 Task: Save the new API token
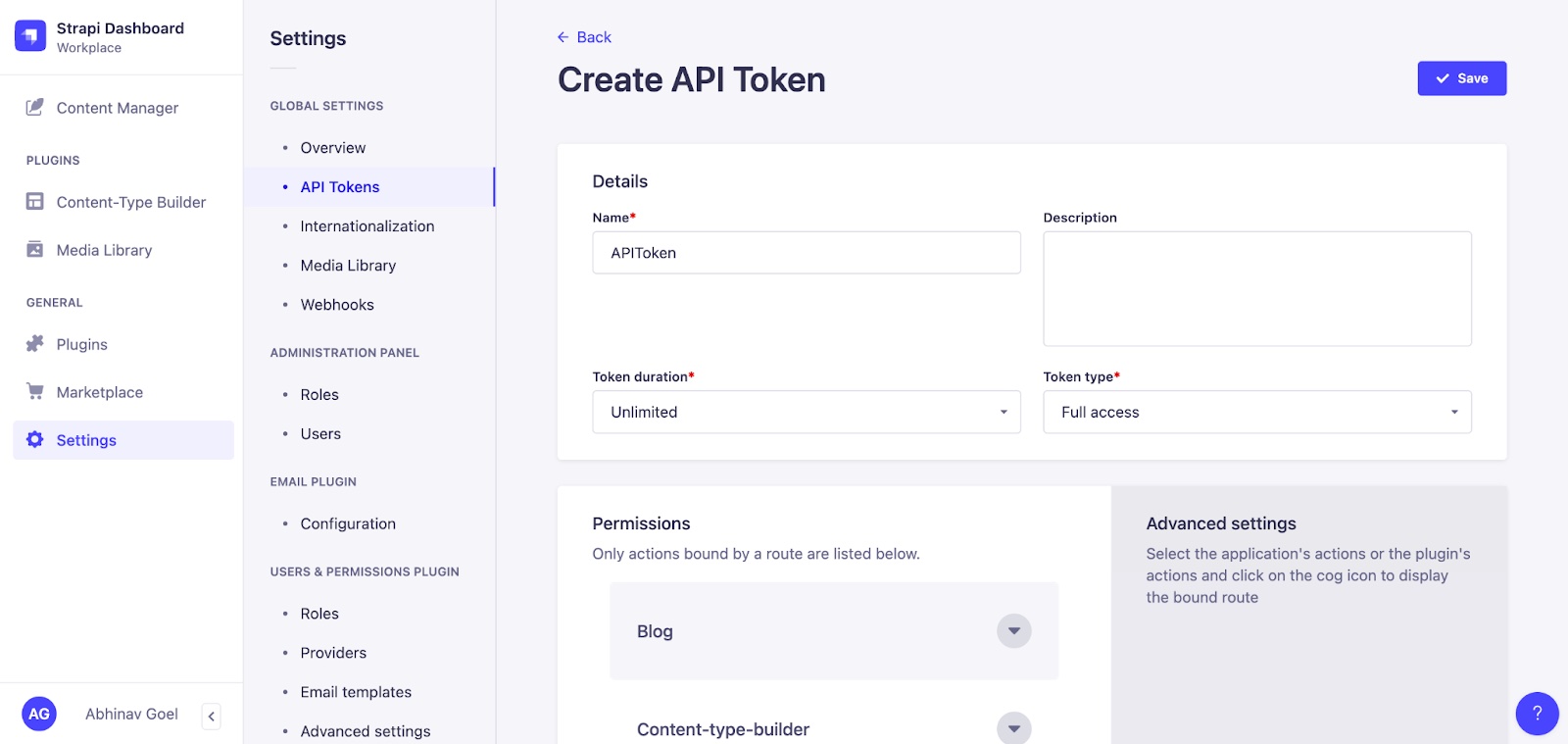(1461, 78)
